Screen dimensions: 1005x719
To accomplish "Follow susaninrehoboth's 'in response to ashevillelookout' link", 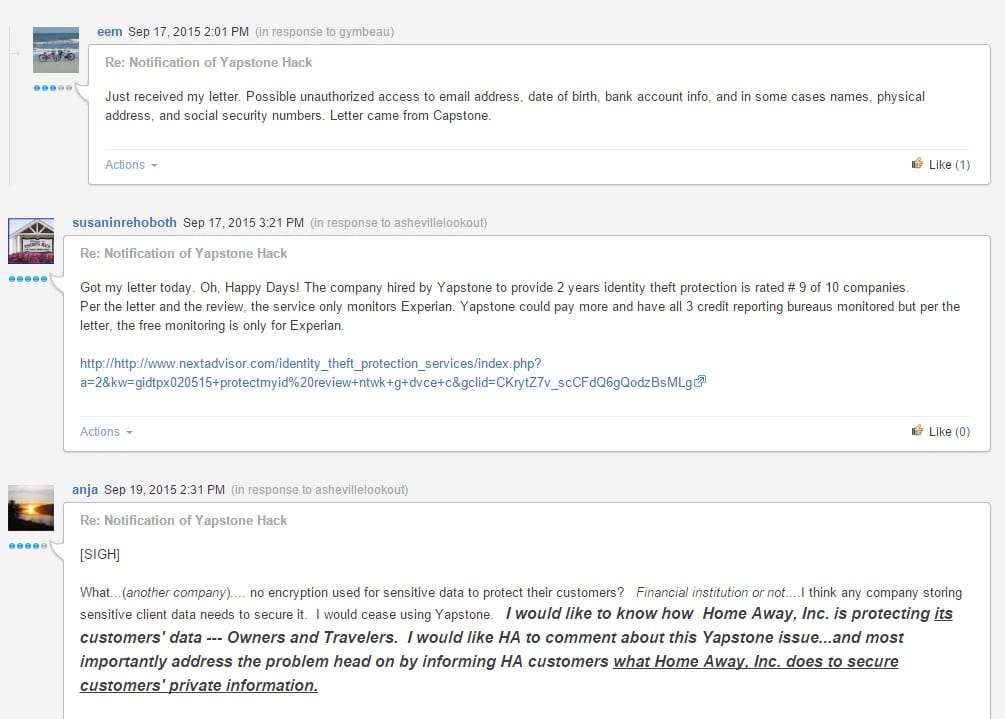I will pyautogui.click(x=399, y=222).
